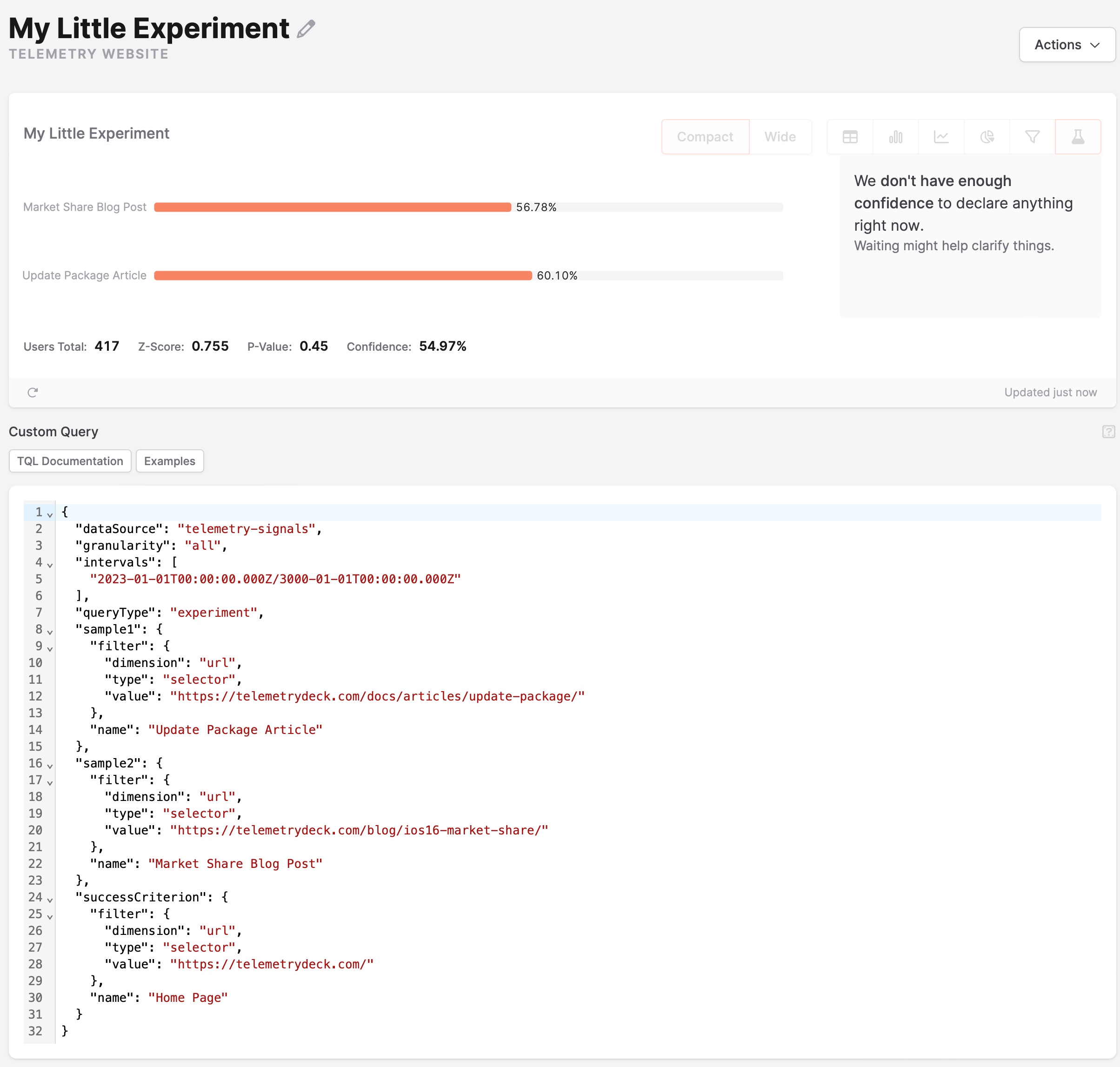1120x1067 pixels.
Task: Select the bar chart view icon
Action: click(x=895, y=136)
